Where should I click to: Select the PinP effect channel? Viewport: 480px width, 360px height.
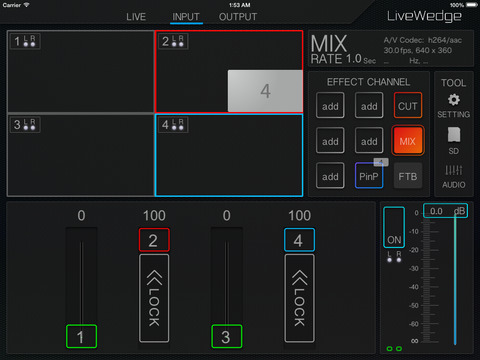coord(369,176)
